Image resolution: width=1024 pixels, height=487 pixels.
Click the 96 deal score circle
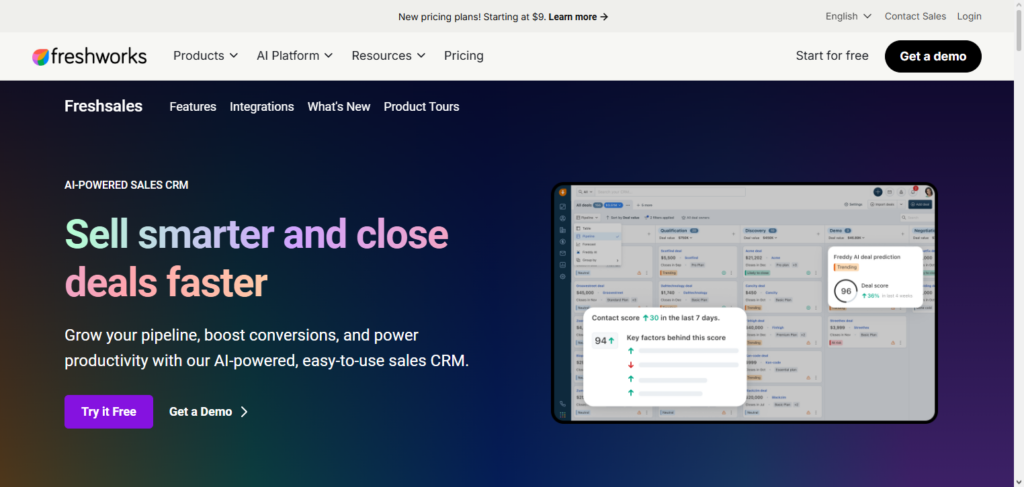point(846,291)
